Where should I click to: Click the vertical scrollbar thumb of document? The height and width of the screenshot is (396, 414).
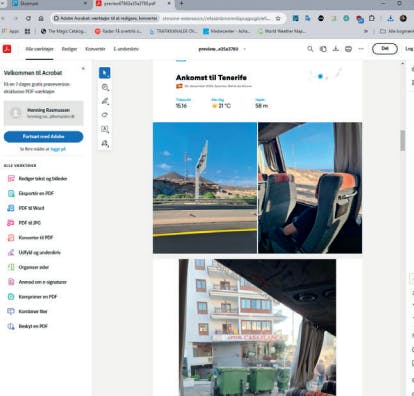[403, 140]
